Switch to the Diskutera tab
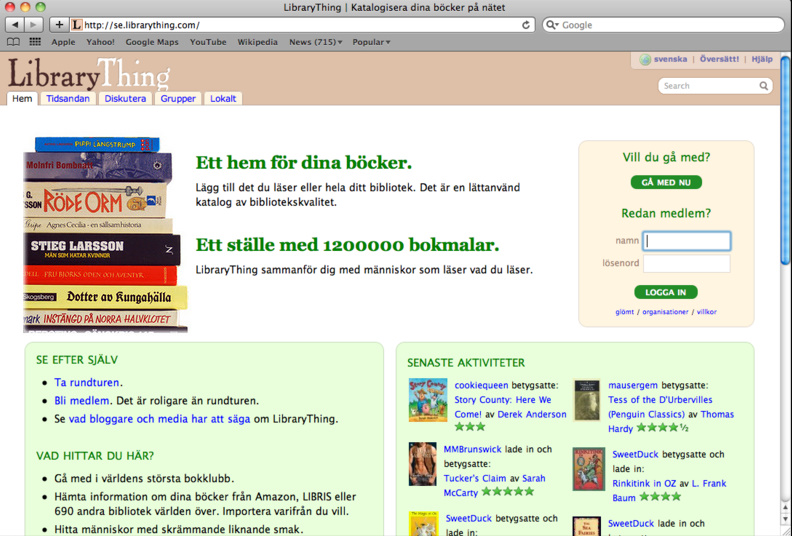This screenshot has height=536, width=792. point(125,99)
